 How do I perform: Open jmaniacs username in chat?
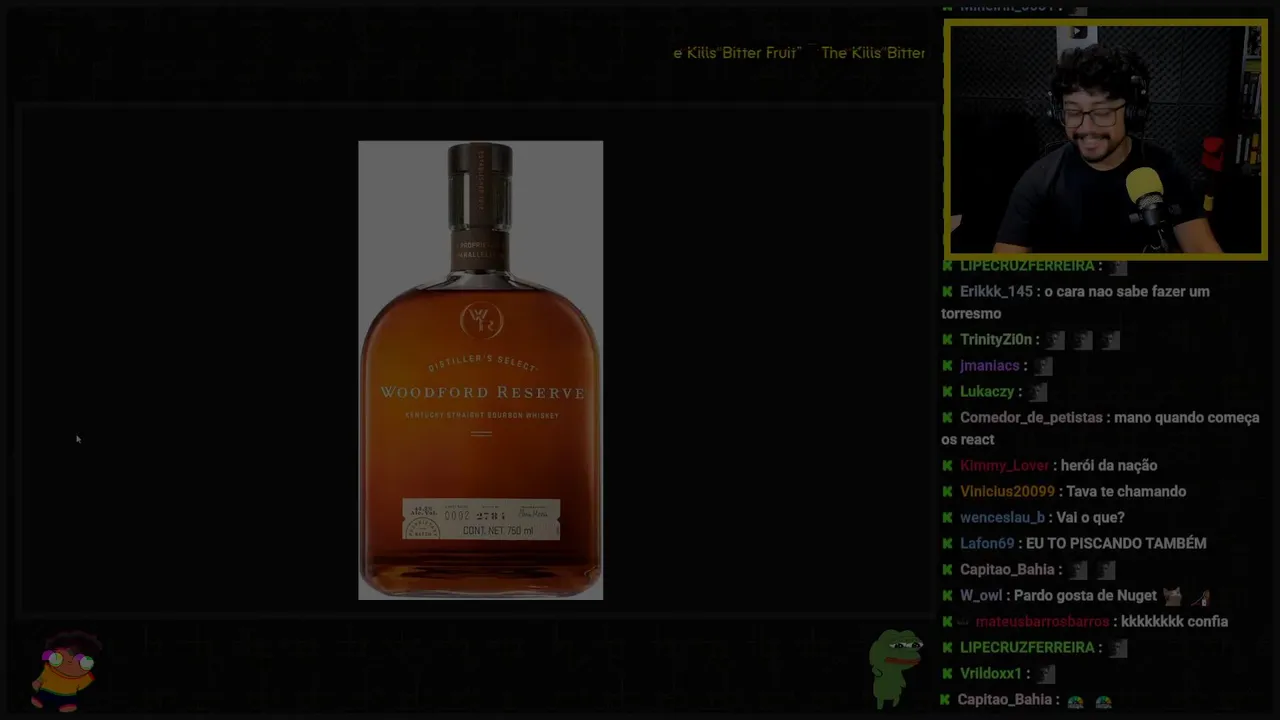click(x=989, y=366)
